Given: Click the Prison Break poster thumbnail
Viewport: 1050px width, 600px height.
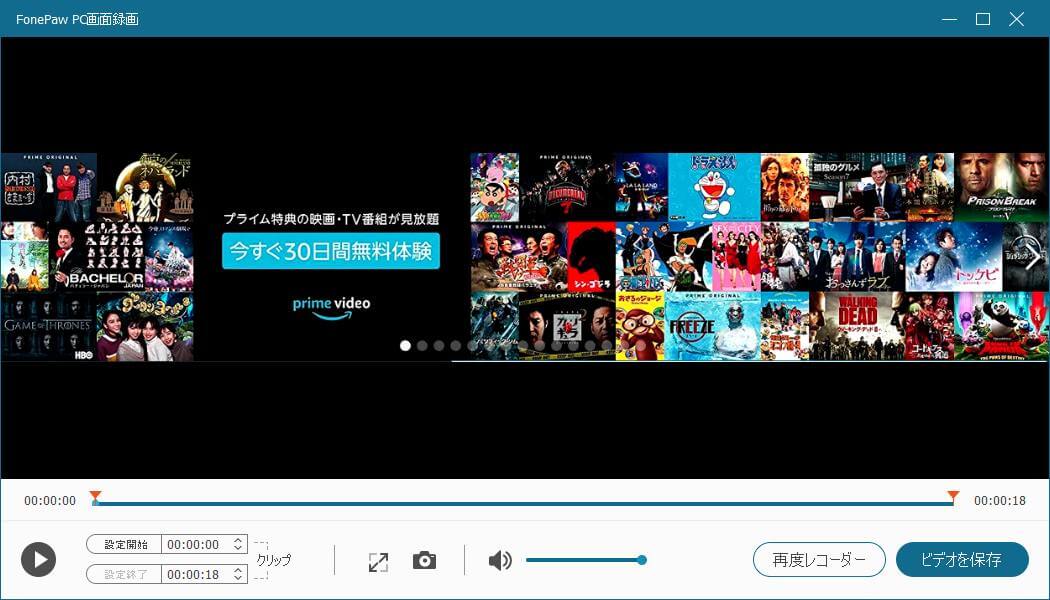Looking at the screenshot, I should coord(1001,187).
